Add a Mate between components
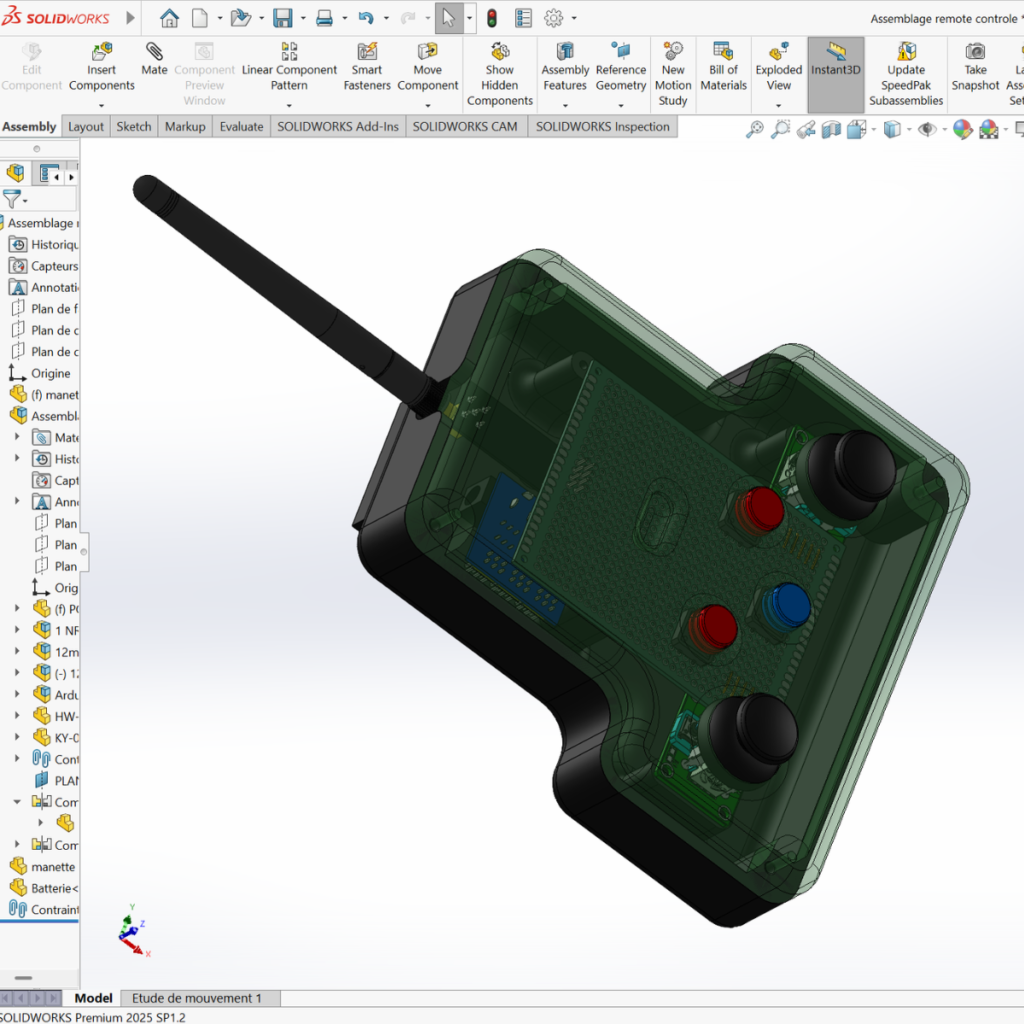The height and width of the screenshot is (1024, 1024). (x=154, y=60)
